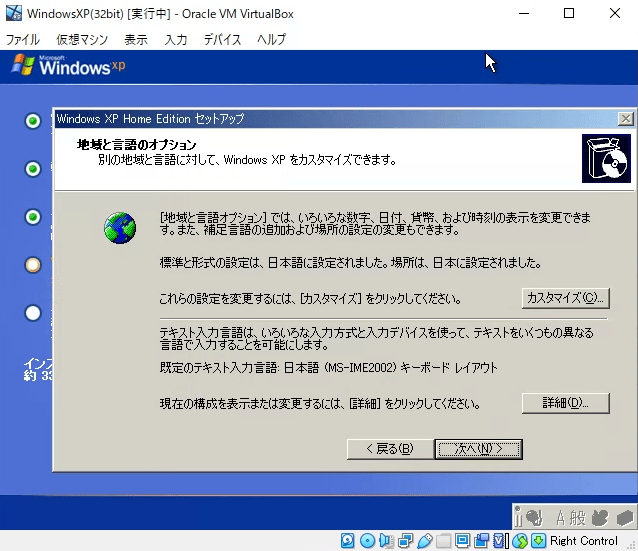Close the XP setup dialog with X

coord(625,119)
